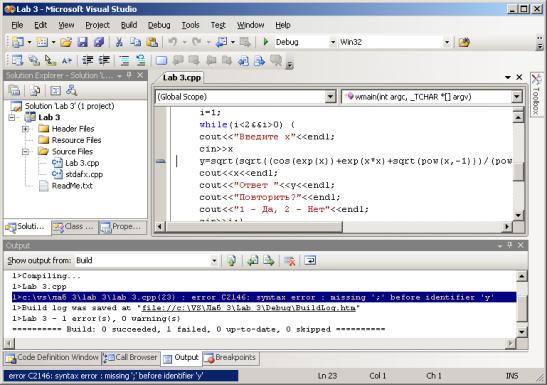
Task: Click the Copy toolbar icon
Action: [135, 42]
